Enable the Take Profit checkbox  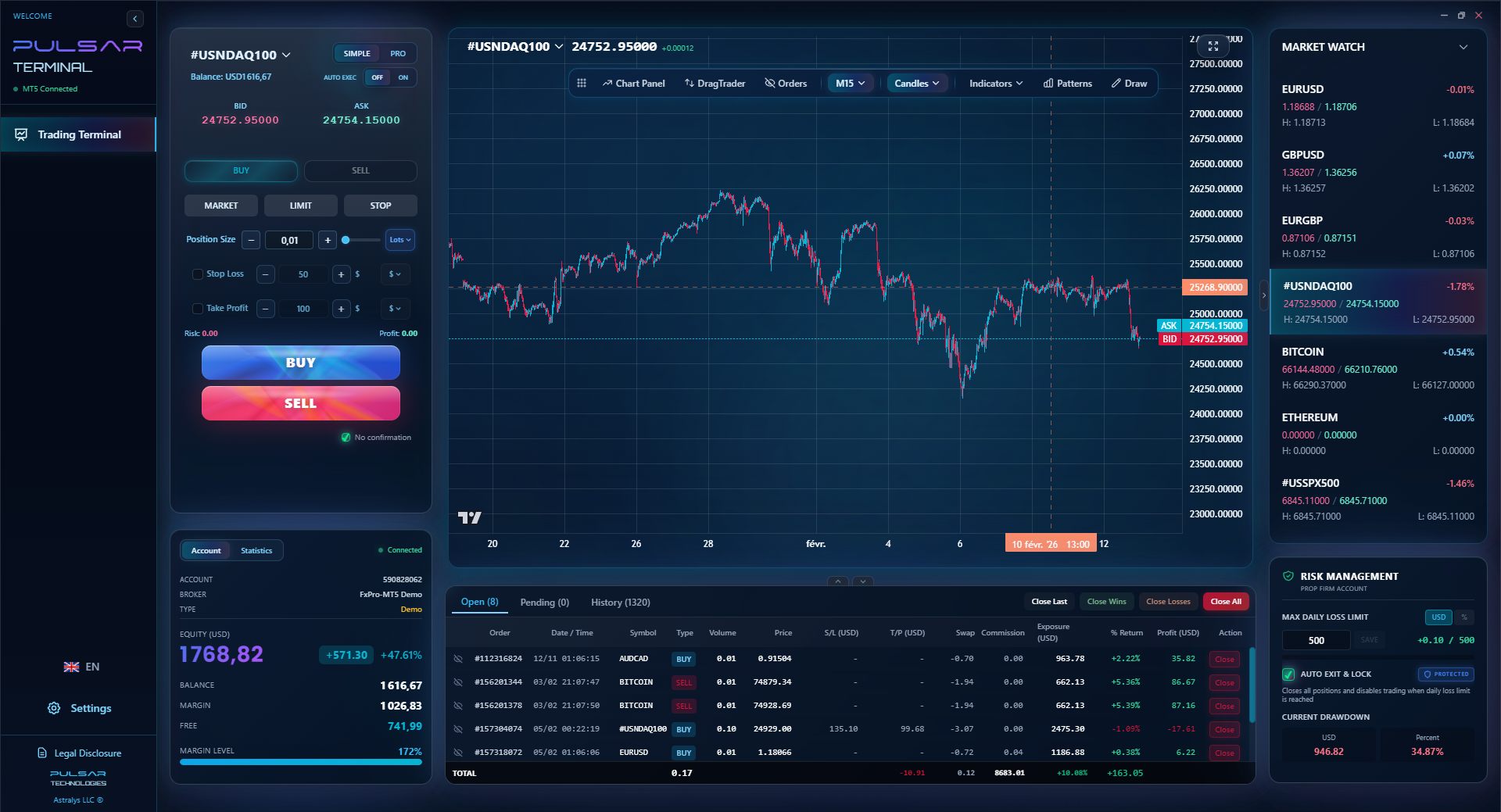[x=197, y=308]
